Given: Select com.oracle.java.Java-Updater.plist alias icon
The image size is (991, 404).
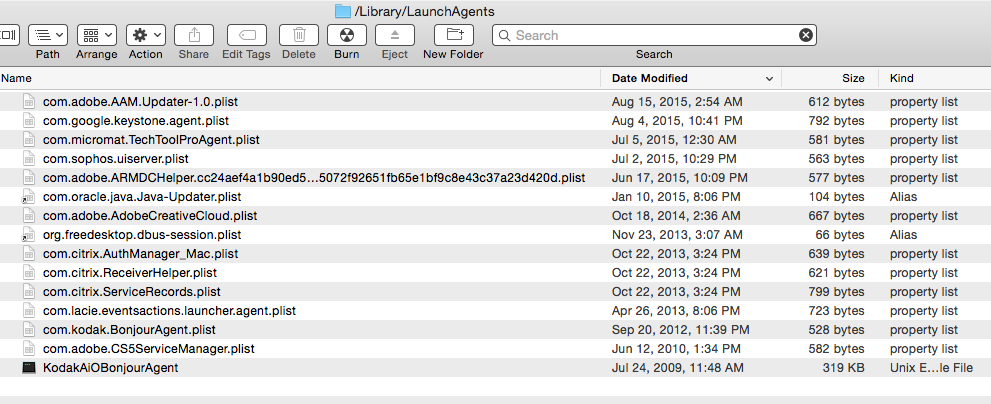Looking at the screenshot, I should (x=28, y=197).
